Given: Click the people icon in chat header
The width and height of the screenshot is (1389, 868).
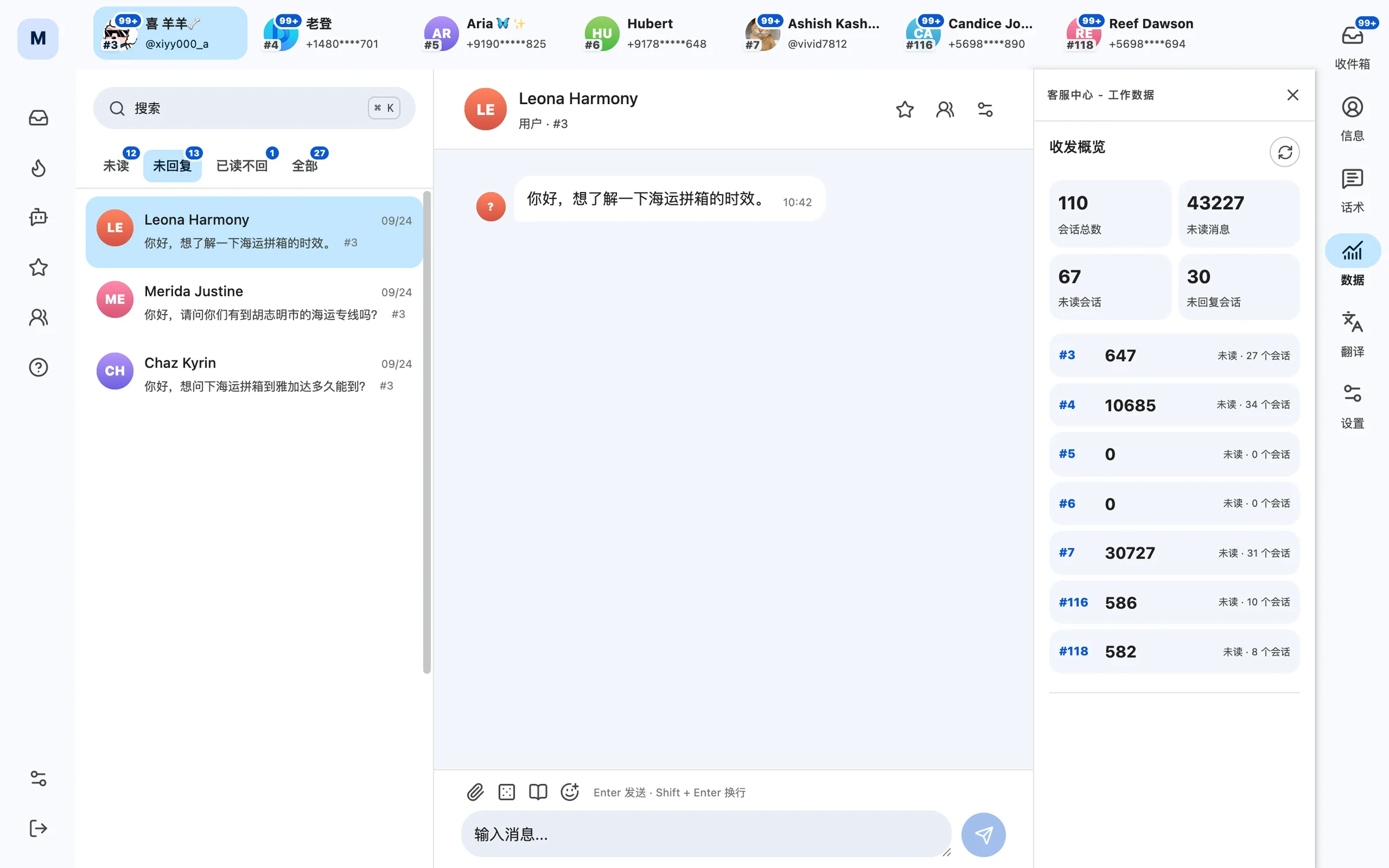Looking at the screenshot, I should [x=945, y=109].
